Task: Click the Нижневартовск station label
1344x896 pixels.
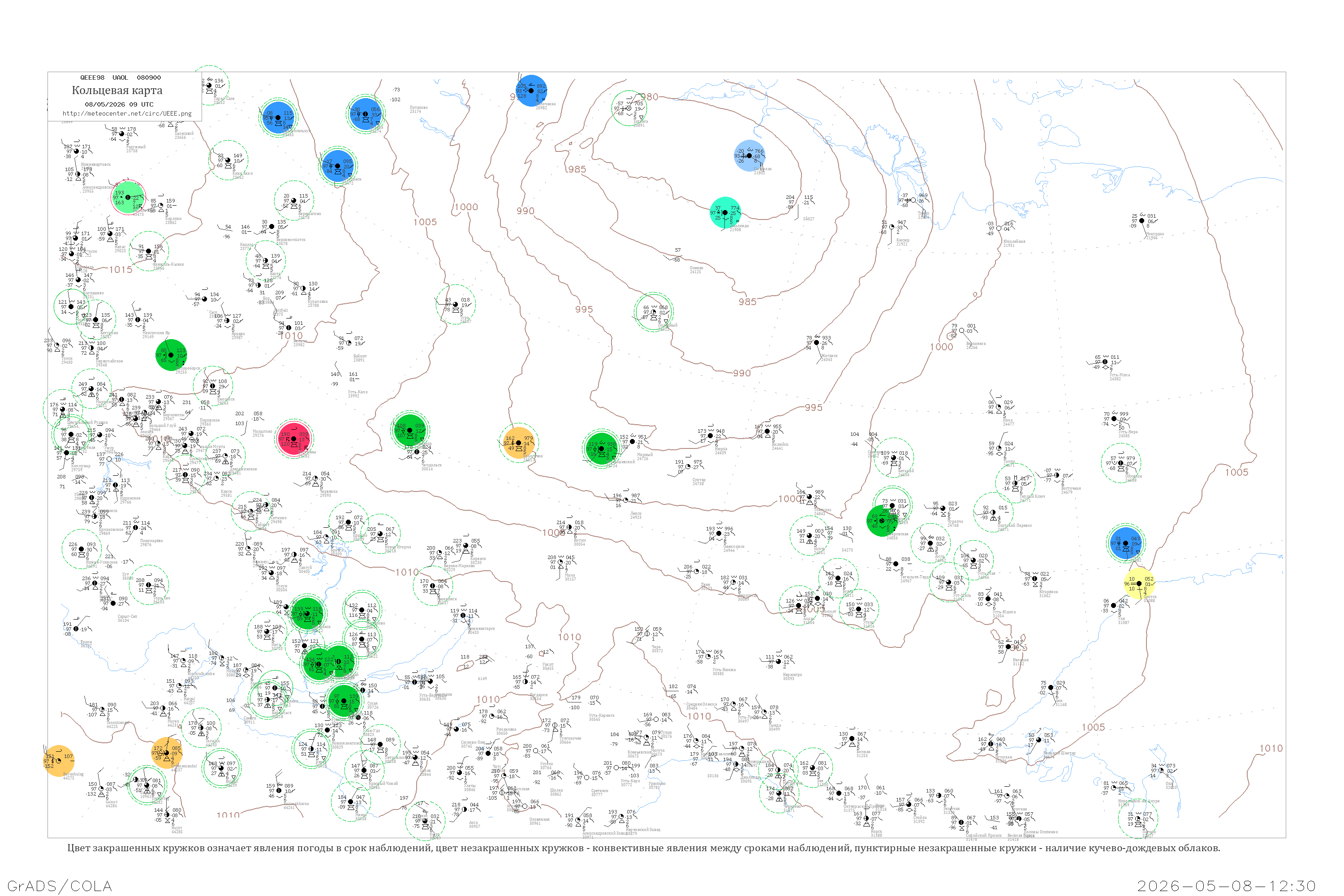Action: (96, 164)
